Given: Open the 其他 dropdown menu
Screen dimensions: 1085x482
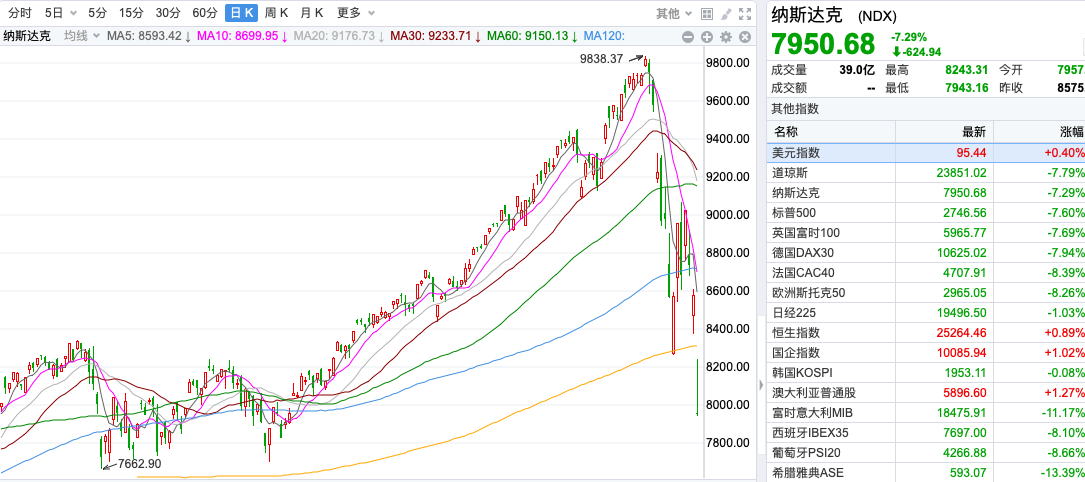Looking at the screenshot, I should (675, 13).
